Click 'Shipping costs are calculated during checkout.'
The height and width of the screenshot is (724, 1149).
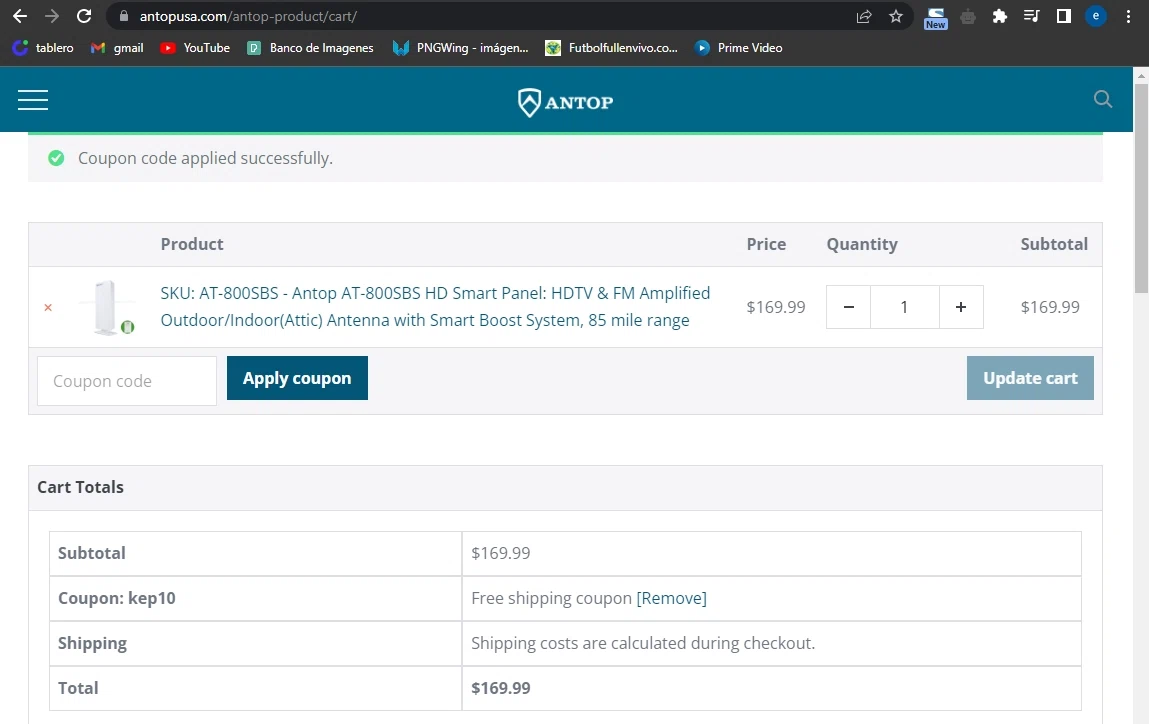point(643,643)
